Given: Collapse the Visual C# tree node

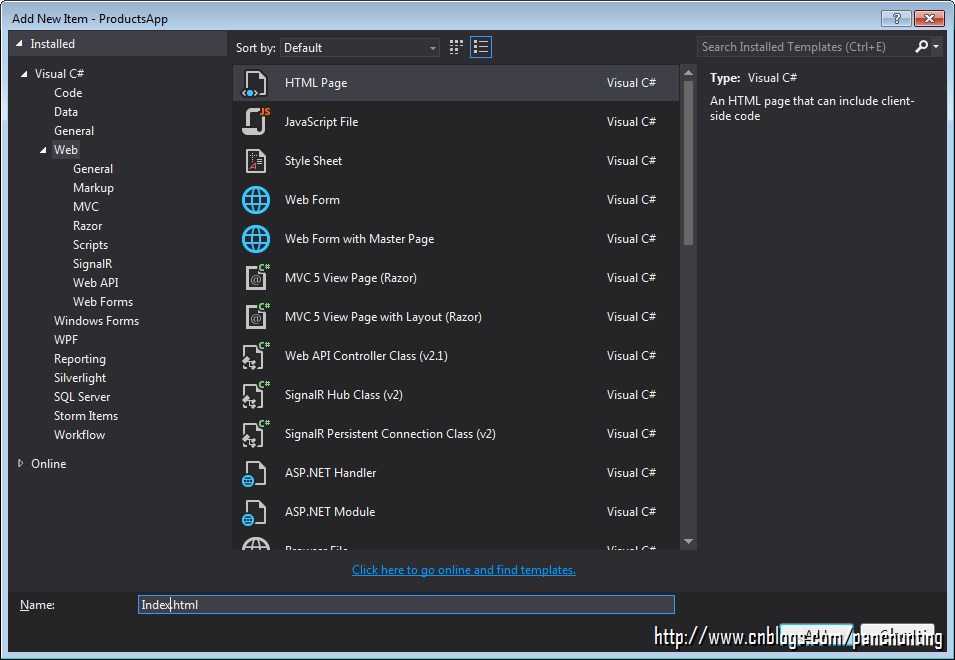Looking at the screenshot, I should [x=24, y=74].
